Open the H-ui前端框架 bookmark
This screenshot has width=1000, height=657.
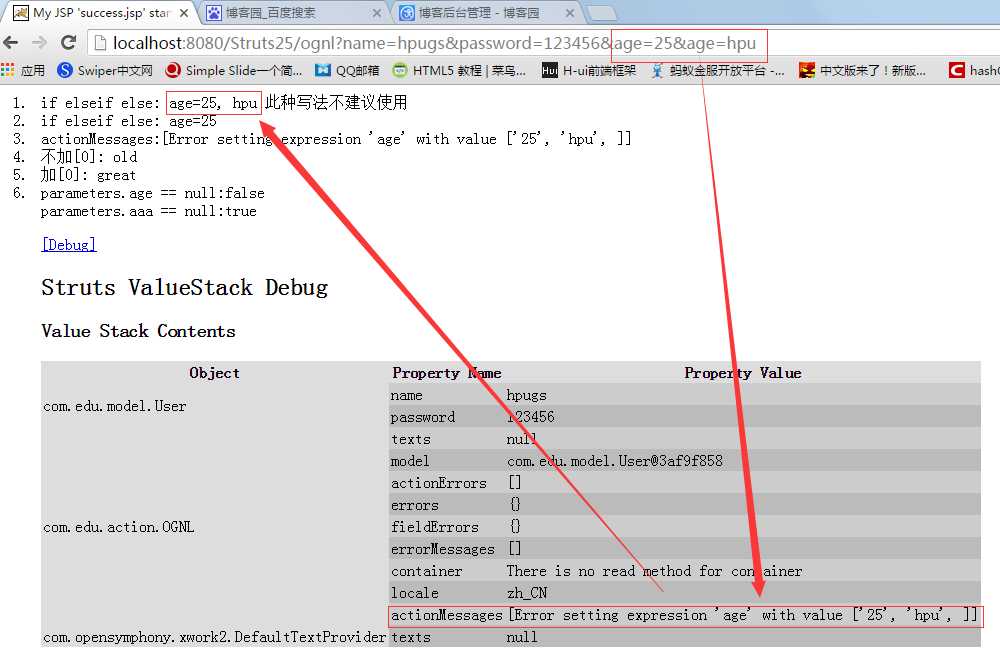coord(589,70)
